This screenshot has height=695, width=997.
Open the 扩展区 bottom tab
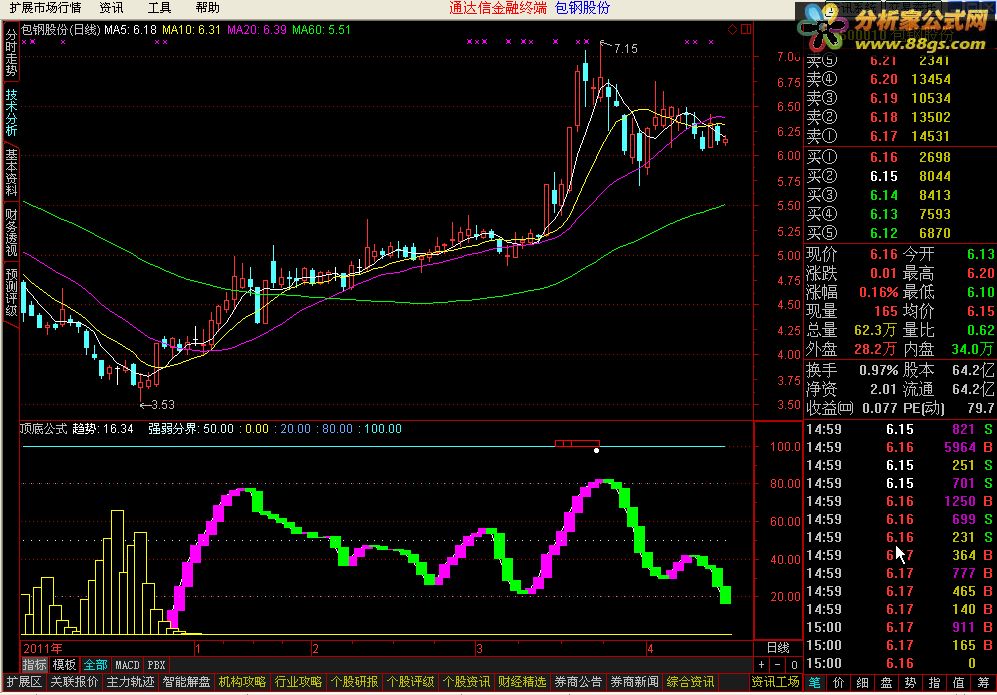24,682
